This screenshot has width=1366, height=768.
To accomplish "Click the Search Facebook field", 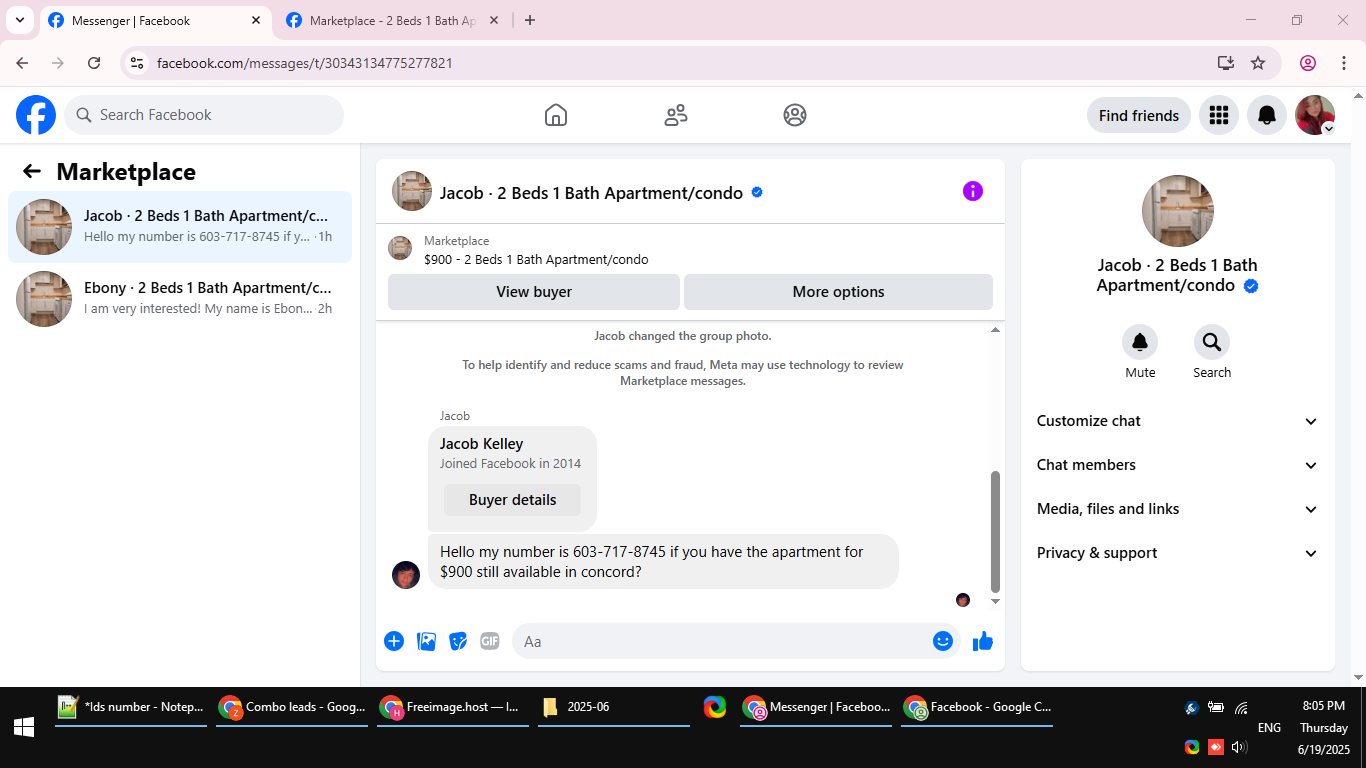I will tap(204, 115).
